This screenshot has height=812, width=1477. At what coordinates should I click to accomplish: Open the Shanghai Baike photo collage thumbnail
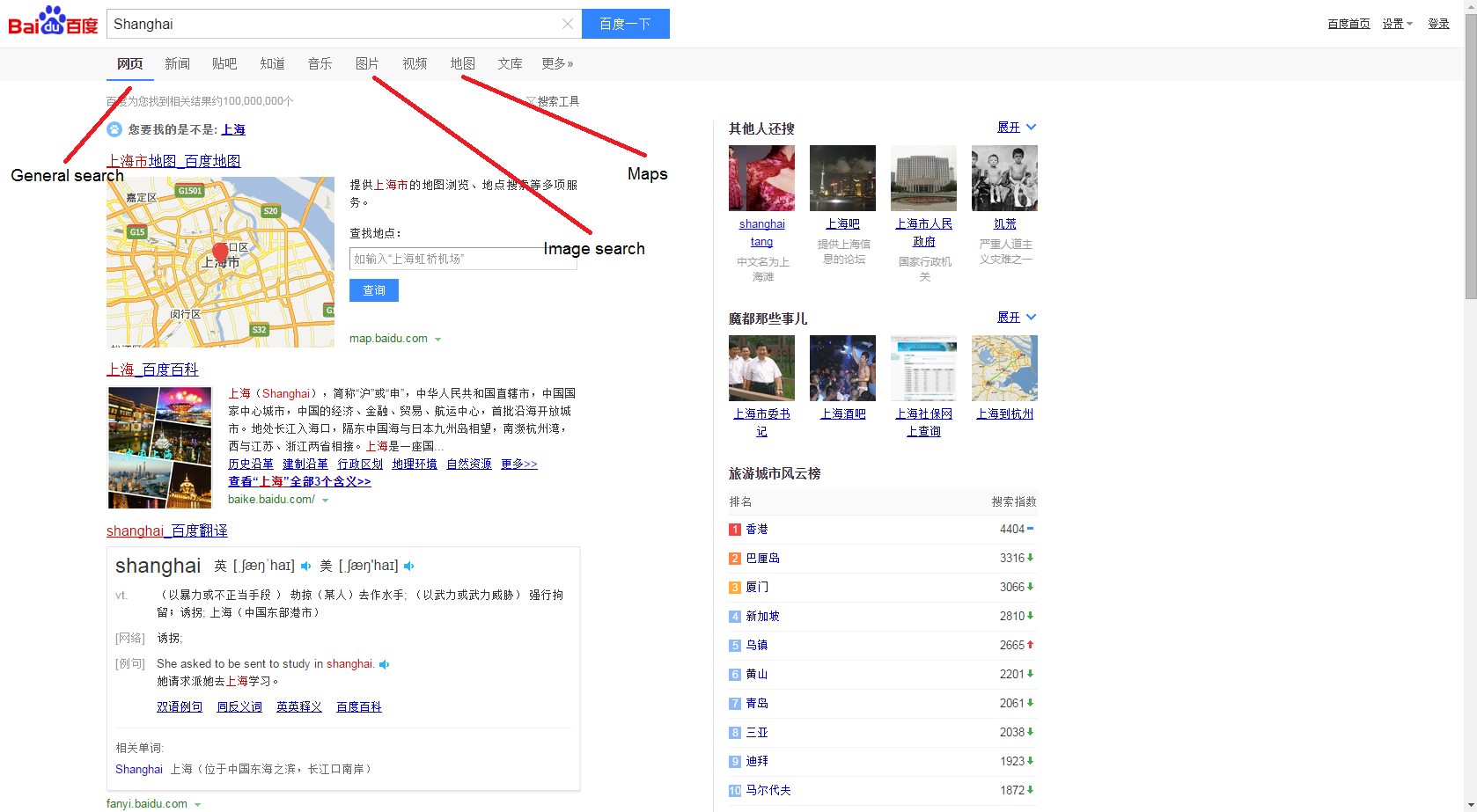click(159, 448)
